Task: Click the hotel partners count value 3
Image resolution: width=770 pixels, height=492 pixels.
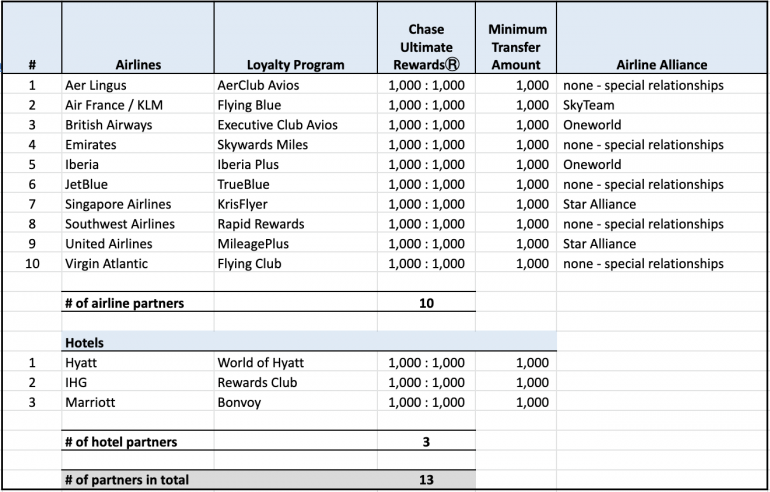Action: [426, 441]
